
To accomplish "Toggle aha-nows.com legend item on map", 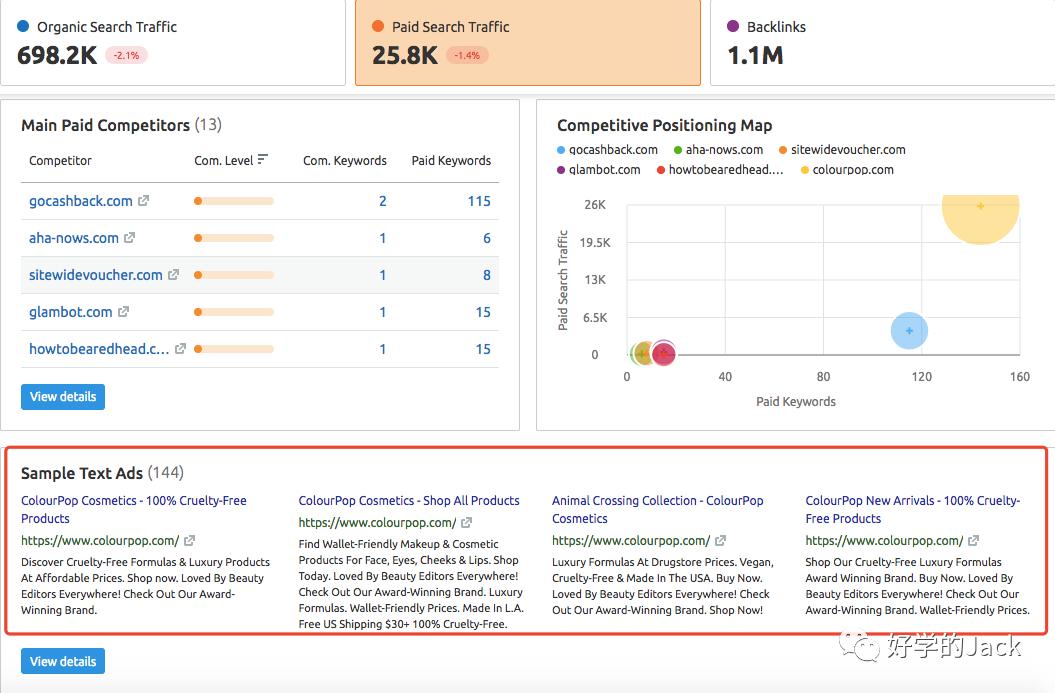I will (718, 150).
